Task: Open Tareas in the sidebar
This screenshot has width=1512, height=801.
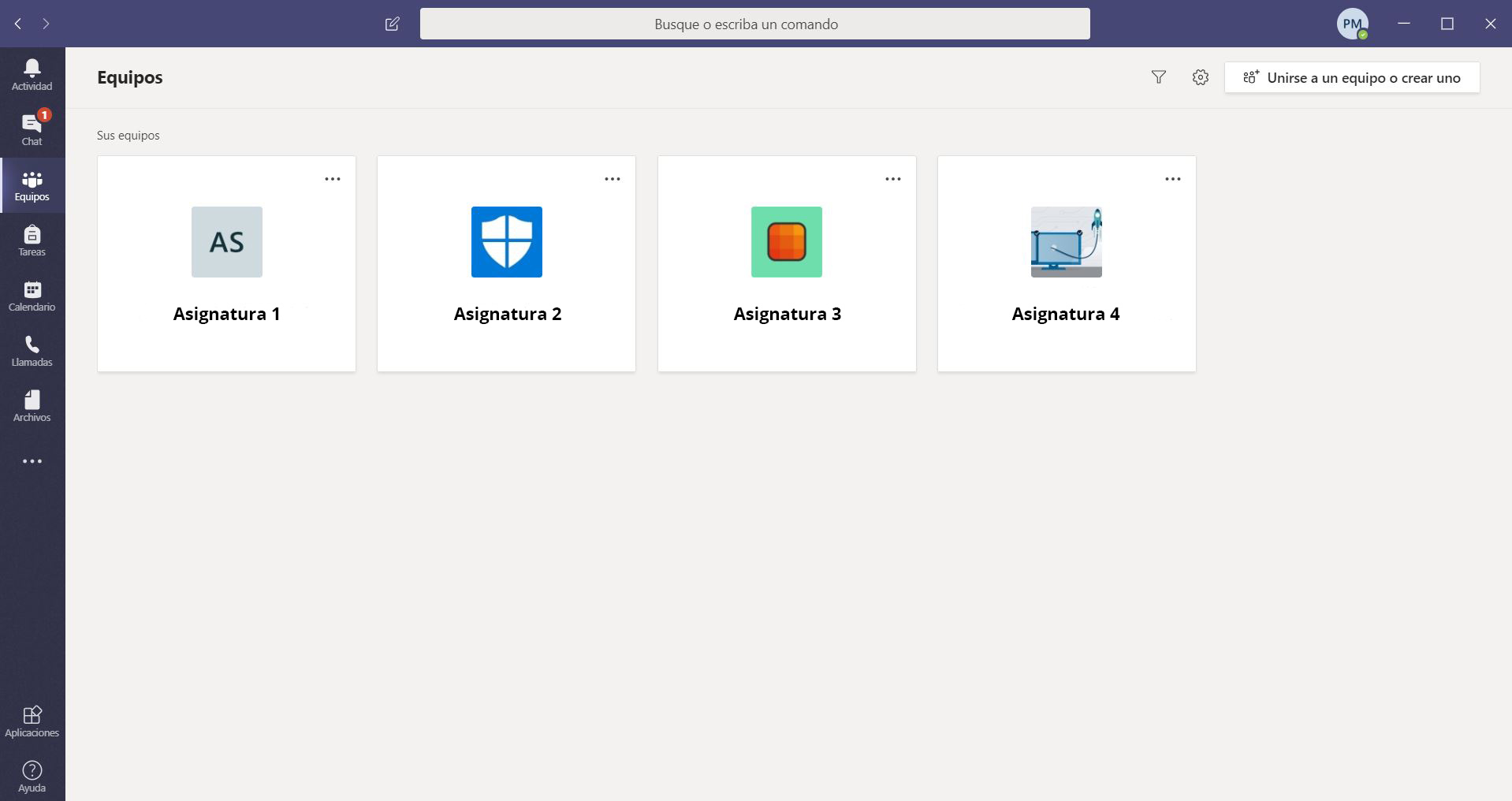Action: click(32, 240)
